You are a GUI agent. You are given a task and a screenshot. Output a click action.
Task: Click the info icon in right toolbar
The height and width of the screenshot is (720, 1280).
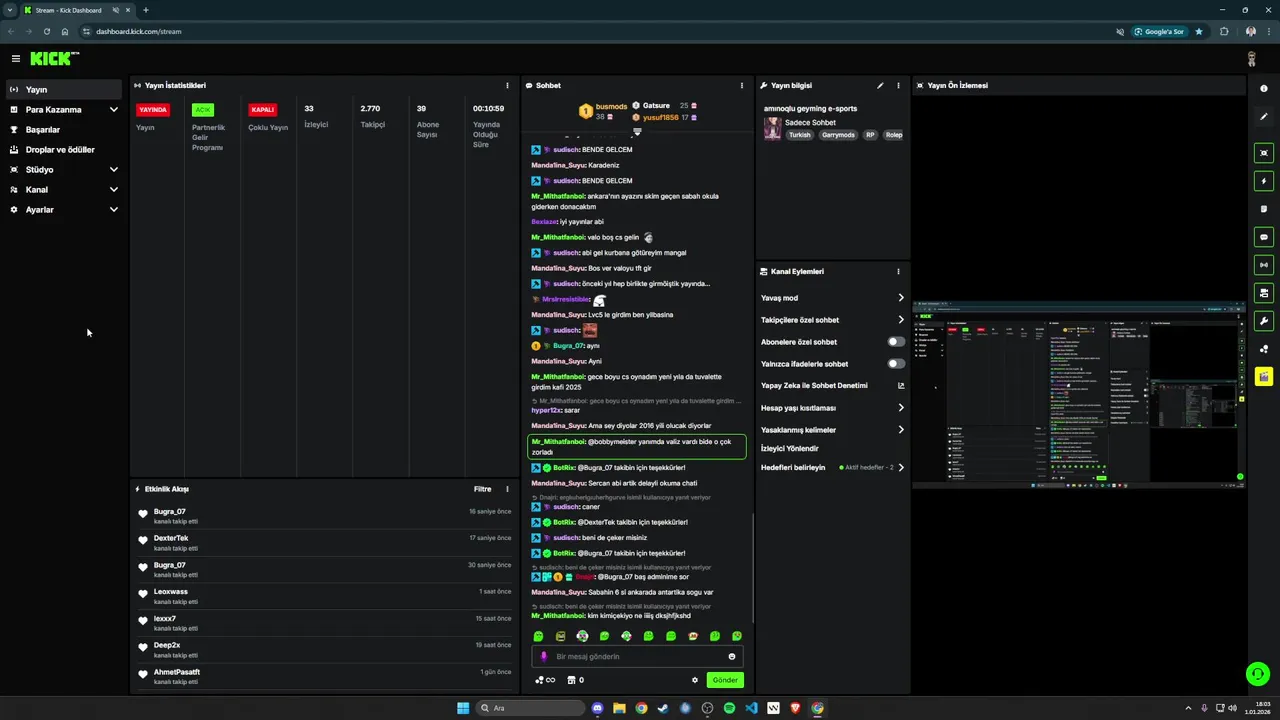pos(1264,89)
